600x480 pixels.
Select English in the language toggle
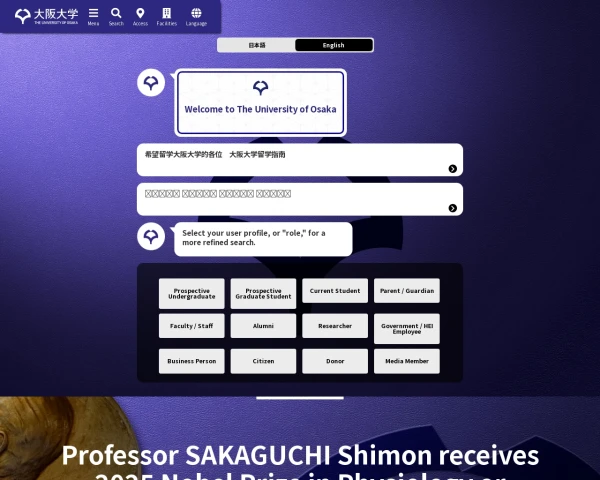pos(334,45)
